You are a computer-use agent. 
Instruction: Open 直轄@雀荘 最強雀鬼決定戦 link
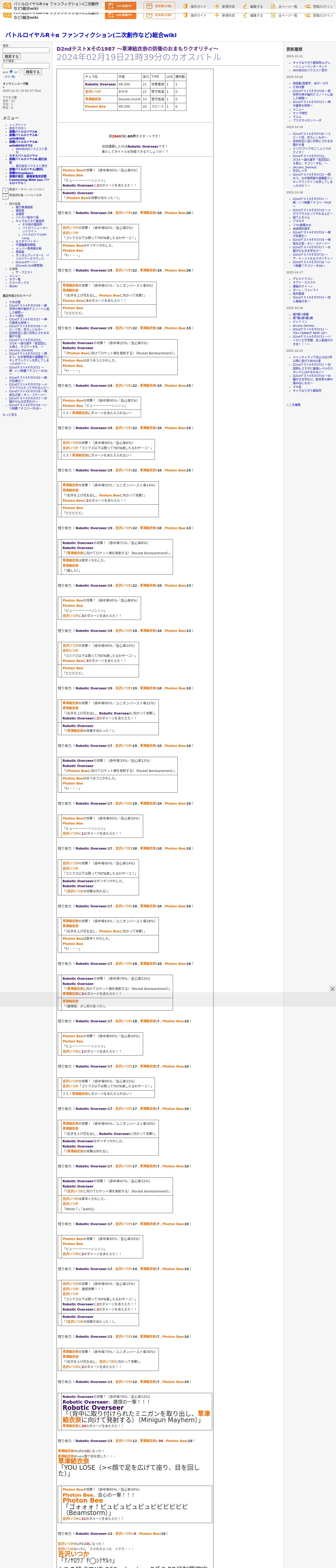[27, 176]
